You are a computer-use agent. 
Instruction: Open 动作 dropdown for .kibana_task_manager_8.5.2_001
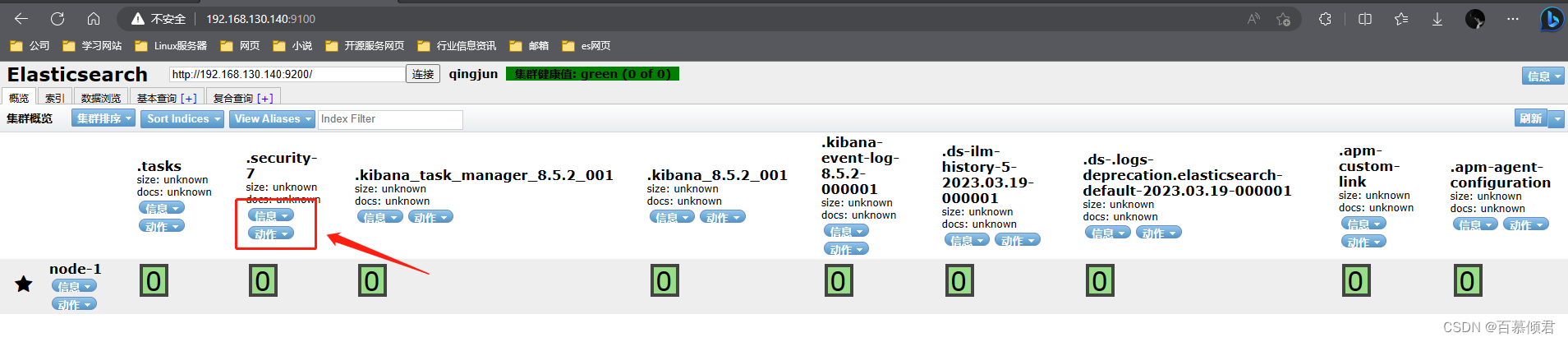coord(430,217)
